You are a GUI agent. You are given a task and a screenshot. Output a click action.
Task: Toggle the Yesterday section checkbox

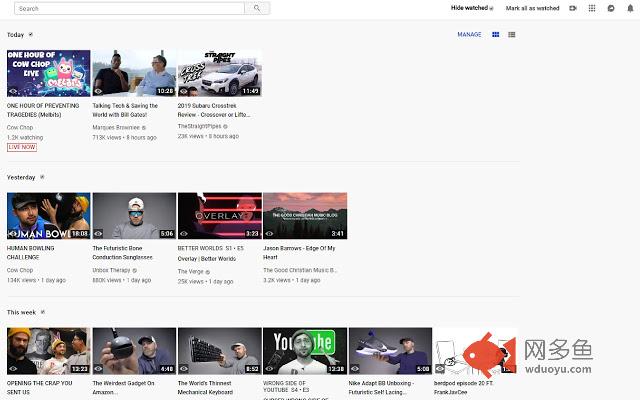click(42, 177)
